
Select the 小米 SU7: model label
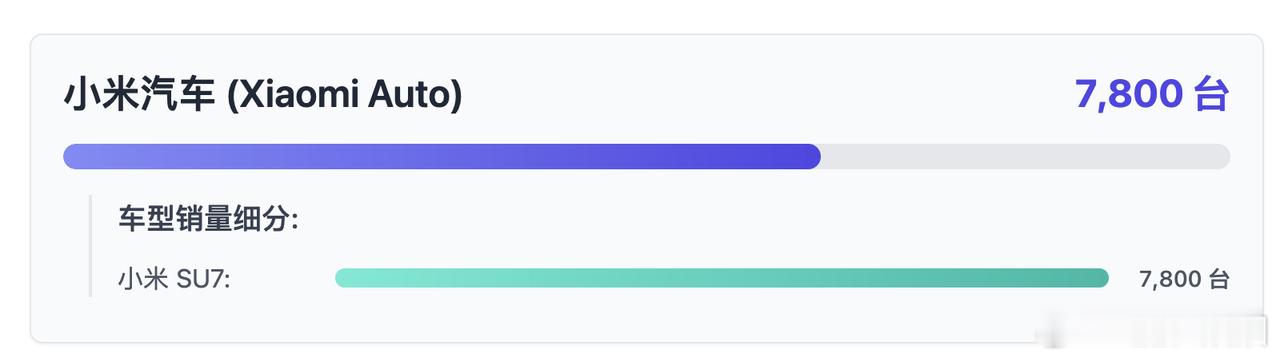175,279
